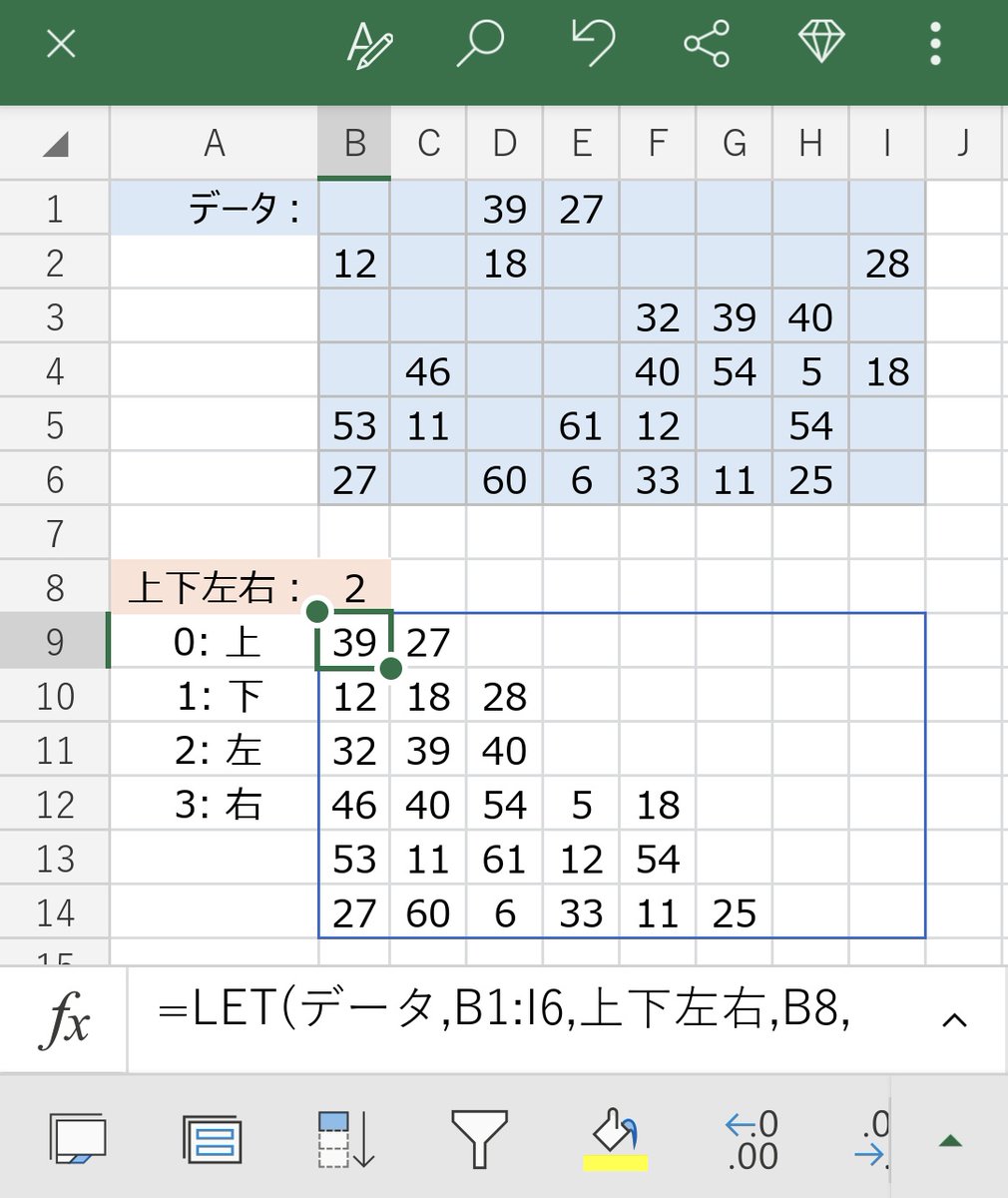1008x1198 pixels.
Task: Open Premium features via the diamond icon
Action: click(821, 44)
